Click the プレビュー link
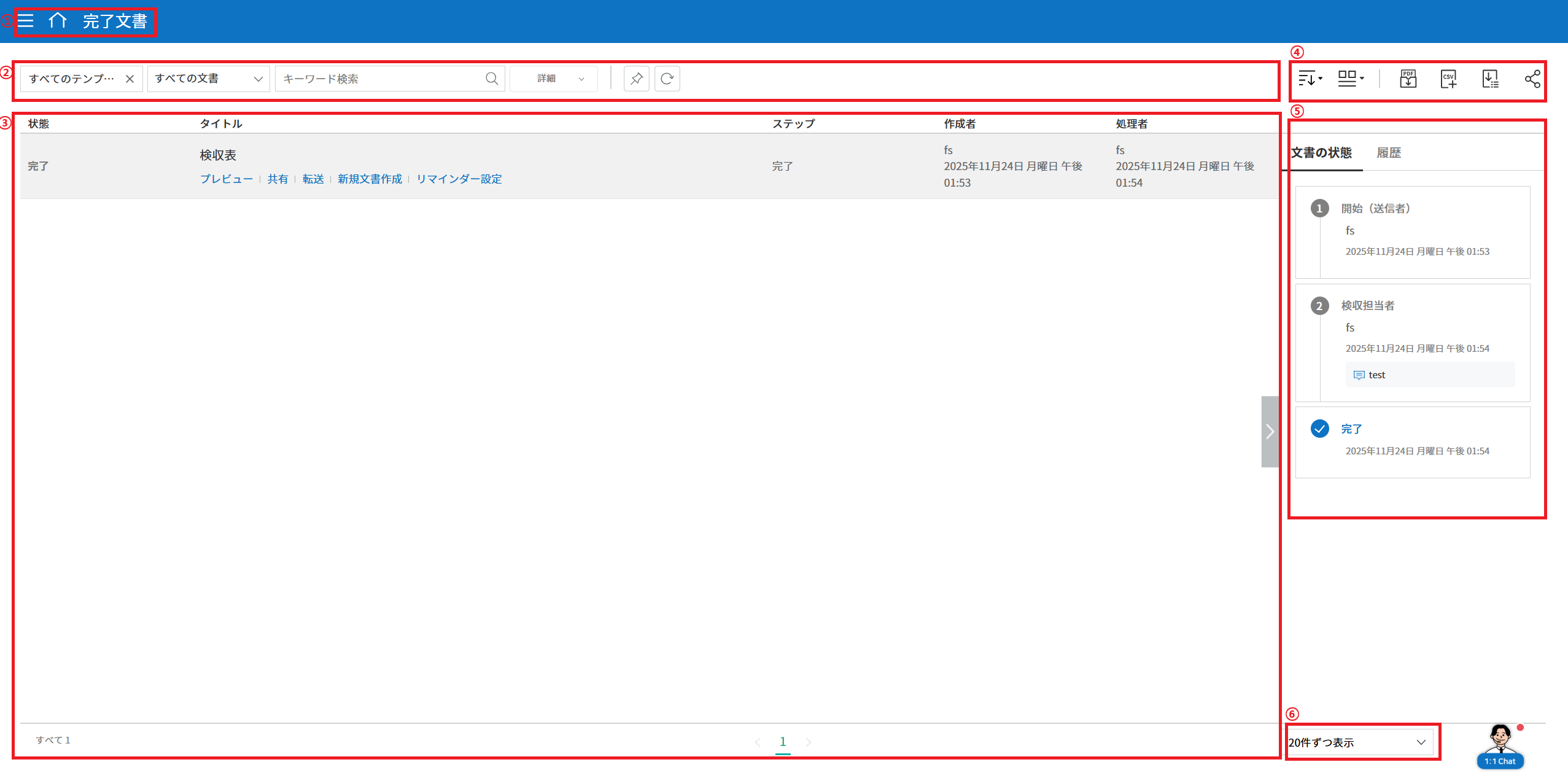 click(x=226, y=179)
